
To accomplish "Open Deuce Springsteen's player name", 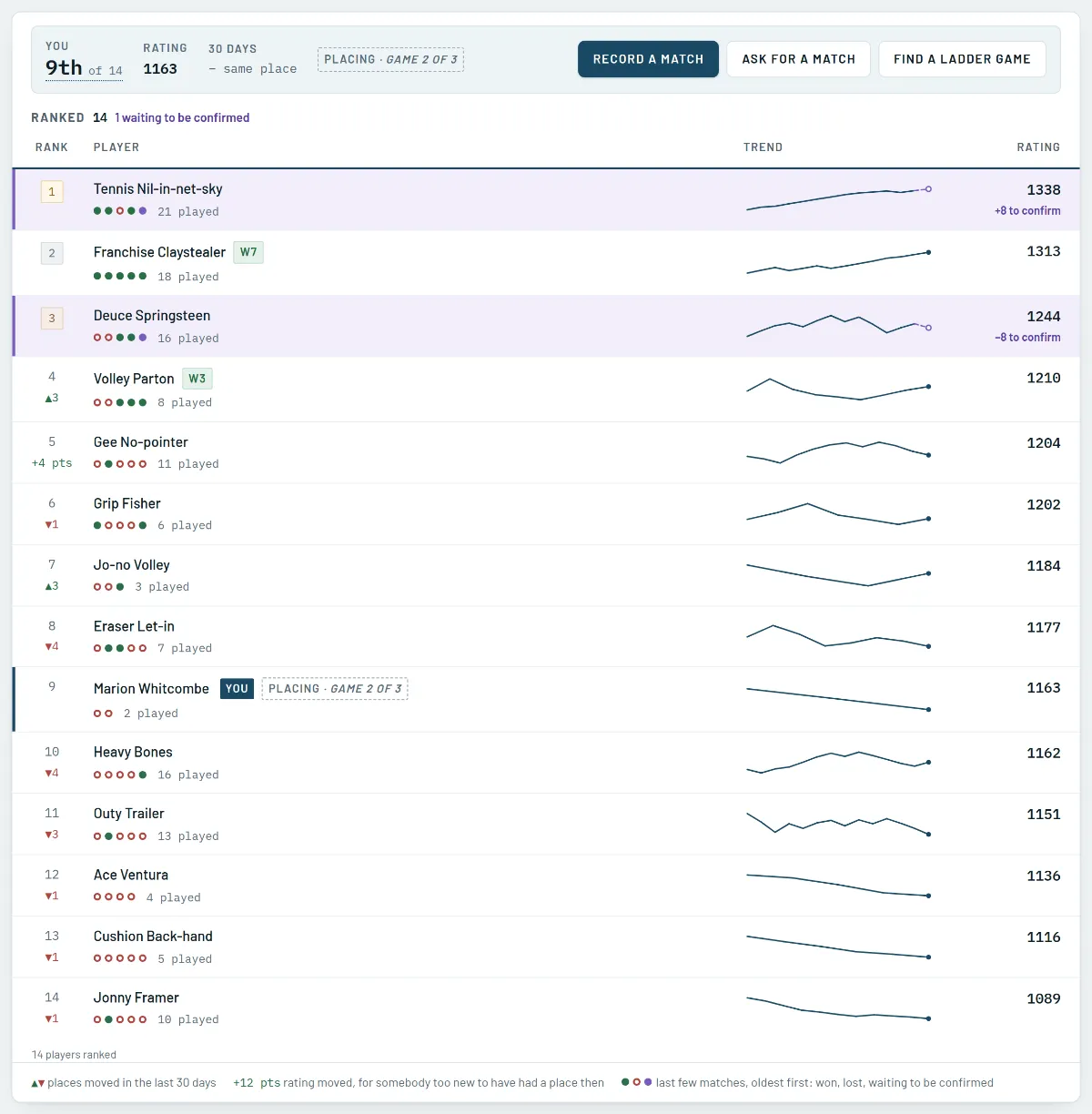I will [152, 316].
